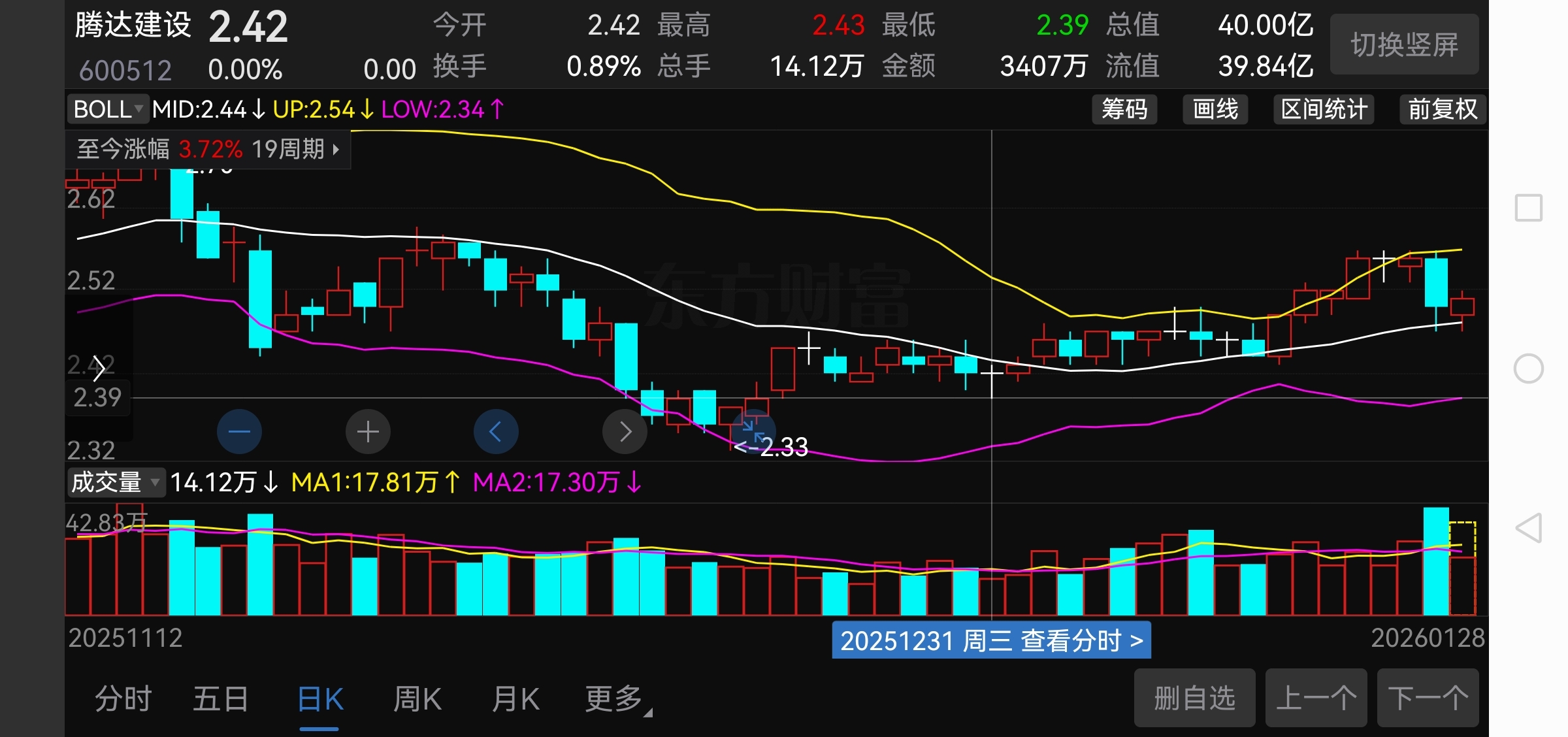Viewport: 1568px width, 737px height.
Task: Switch to portrait via 切换竖屏
Action: point(1404,44)
